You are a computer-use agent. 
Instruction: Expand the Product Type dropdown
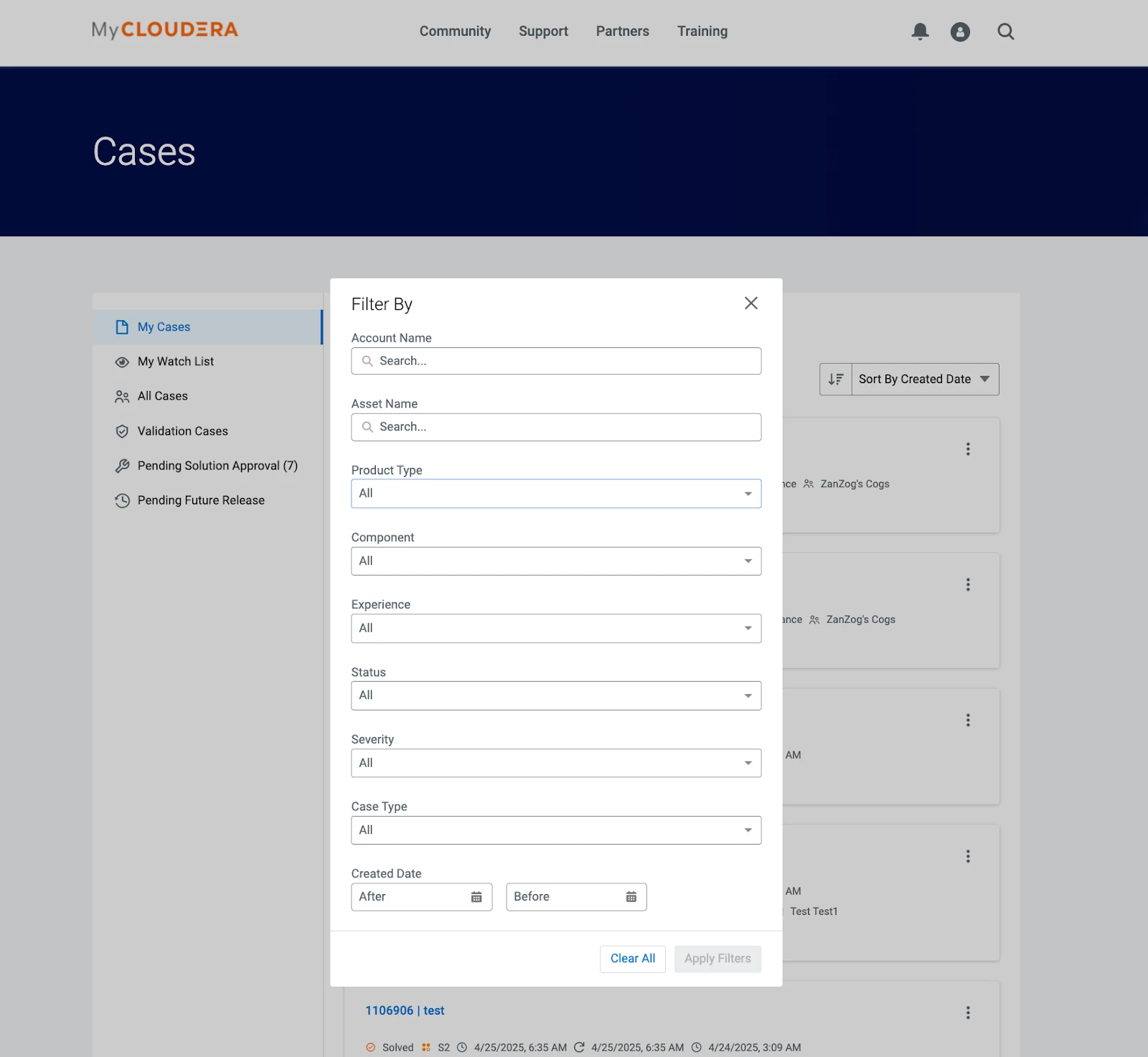pyautogui.click(x=556, y=494)
